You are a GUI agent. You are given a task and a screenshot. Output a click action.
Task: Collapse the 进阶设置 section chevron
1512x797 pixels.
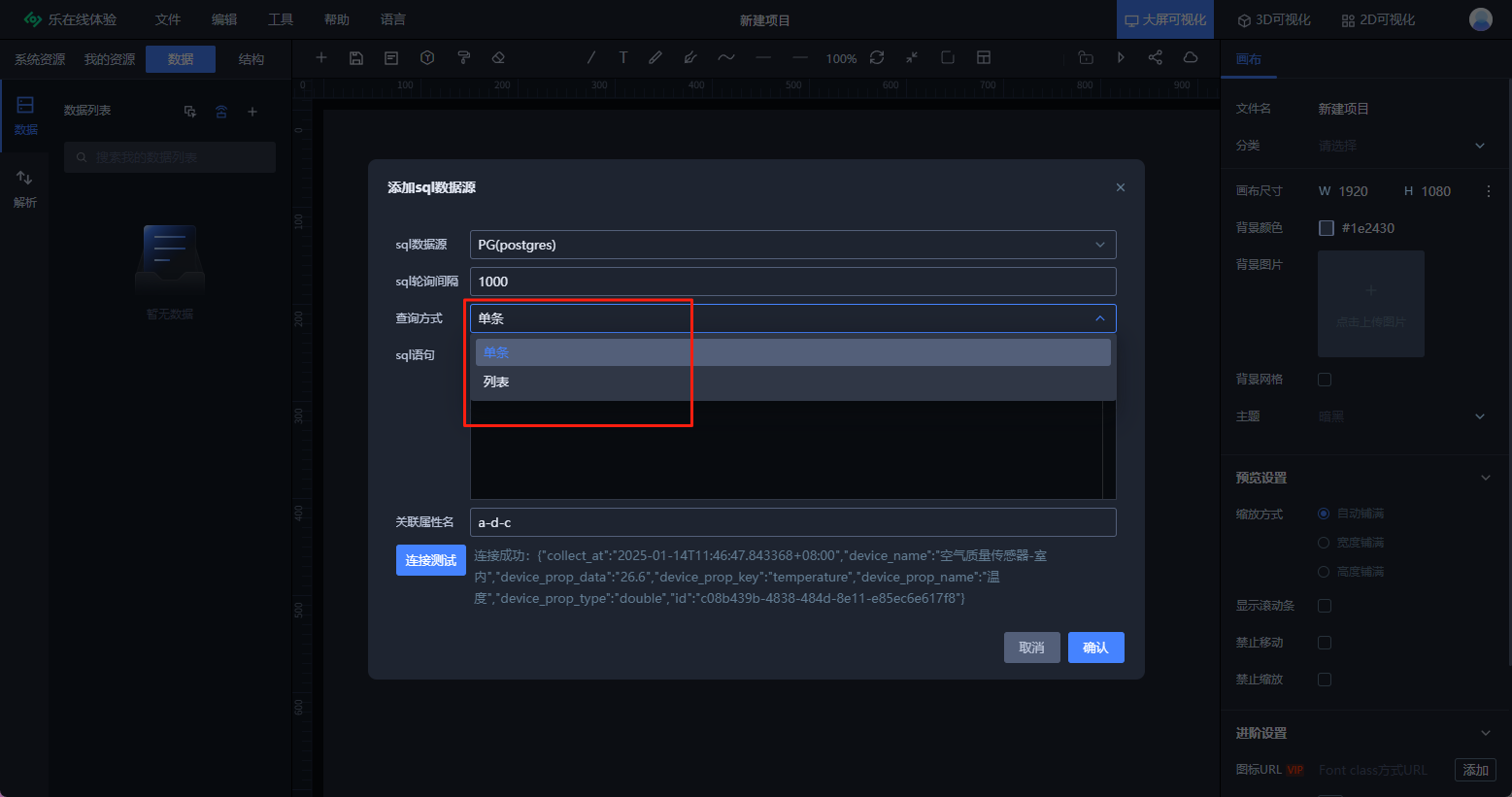(1486, 733)
